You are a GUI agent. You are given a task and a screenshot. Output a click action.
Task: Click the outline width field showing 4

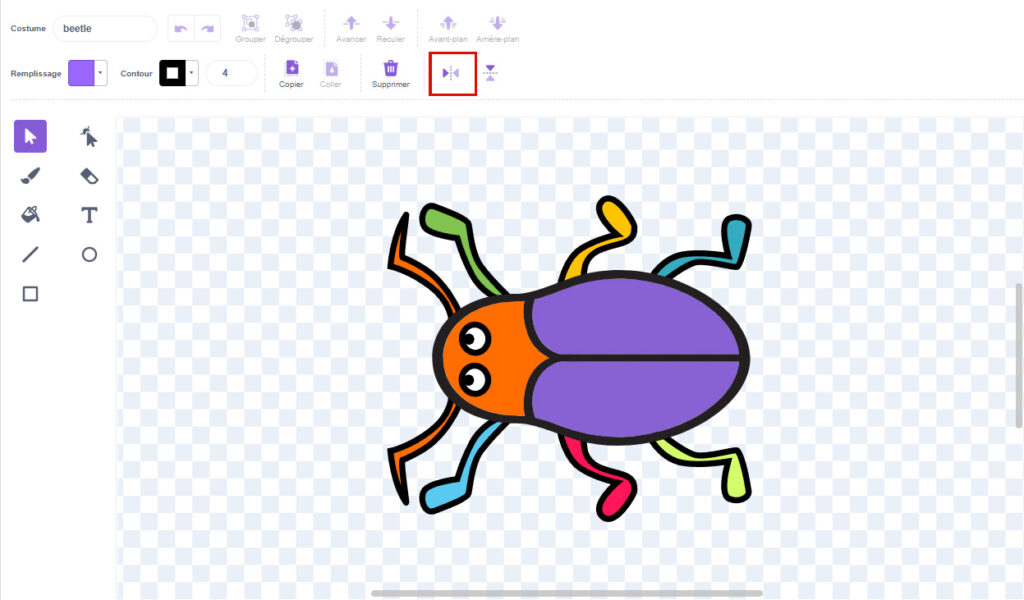tap(231, 73)
